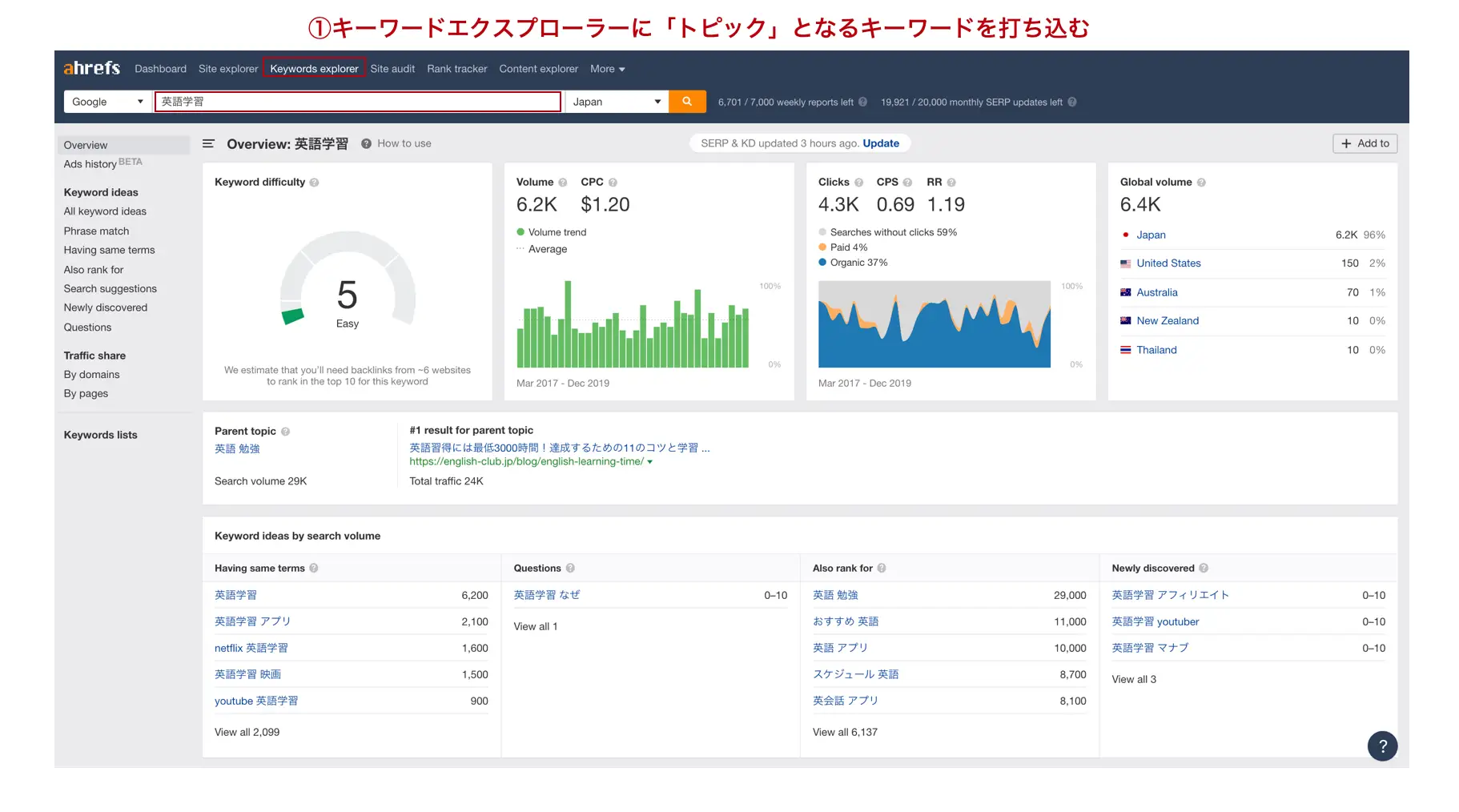Screen dimensions: 1459x812
Task: Click help icon next to weekly reports left
Action: [x=862, y=103]
